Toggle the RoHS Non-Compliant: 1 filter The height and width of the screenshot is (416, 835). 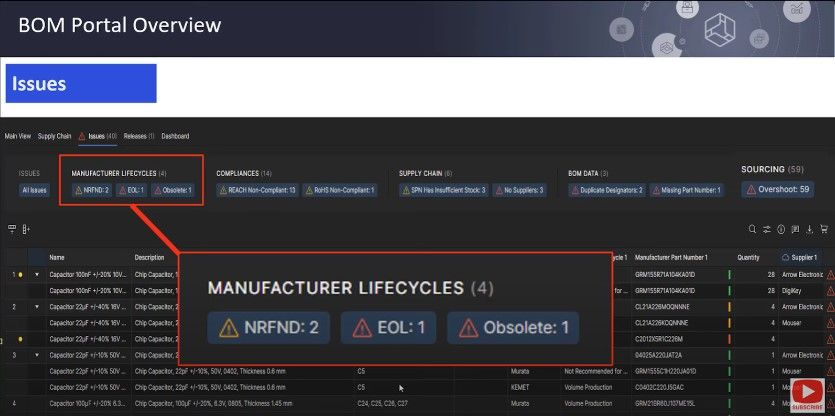(x=340, y=190)
